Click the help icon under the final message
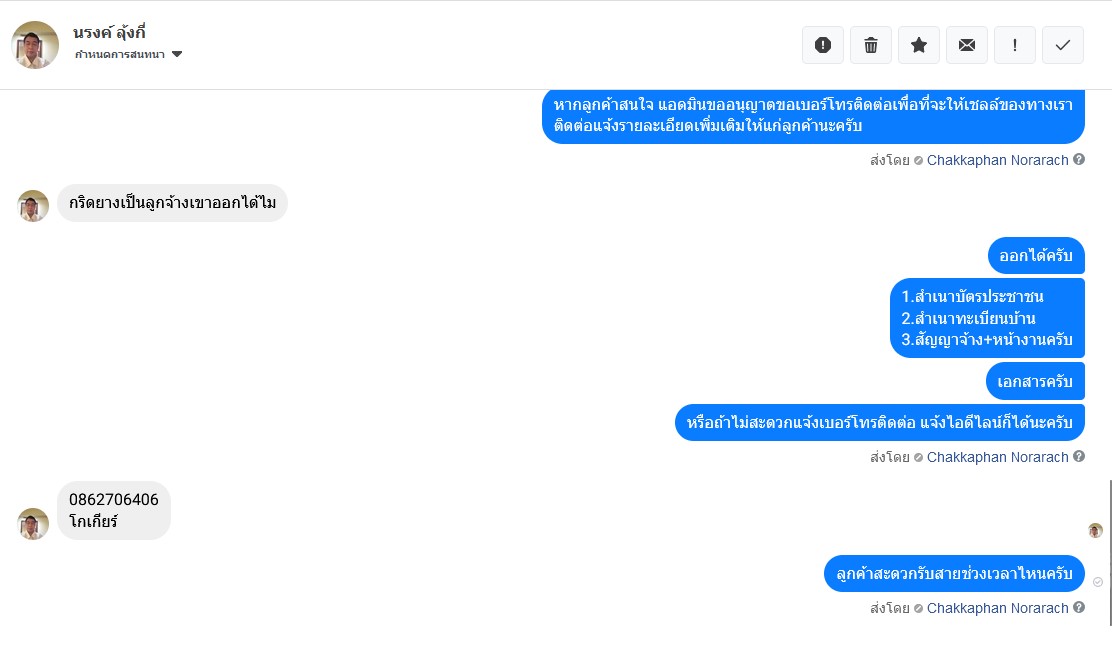The image size is (1112, 650). (x=1079, y=608)
